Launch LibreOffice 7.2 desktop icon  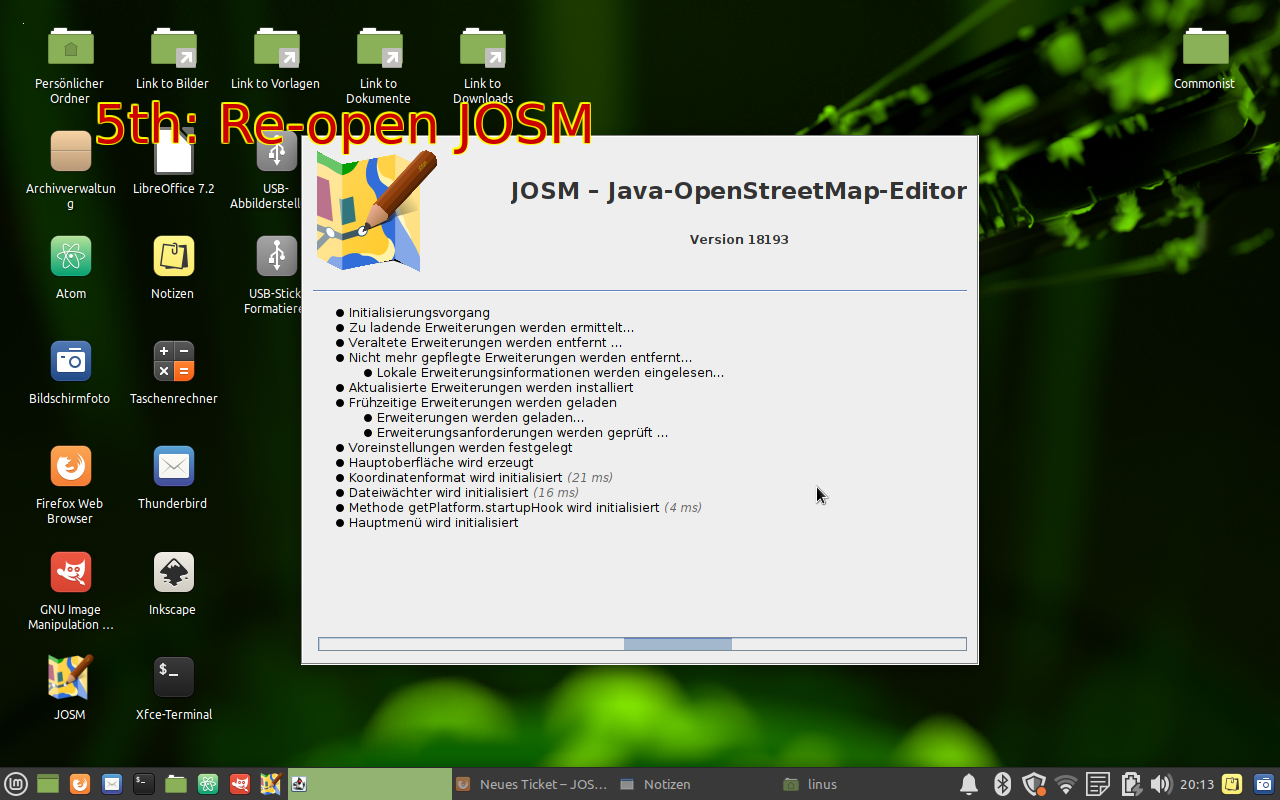tap(174, 155)
